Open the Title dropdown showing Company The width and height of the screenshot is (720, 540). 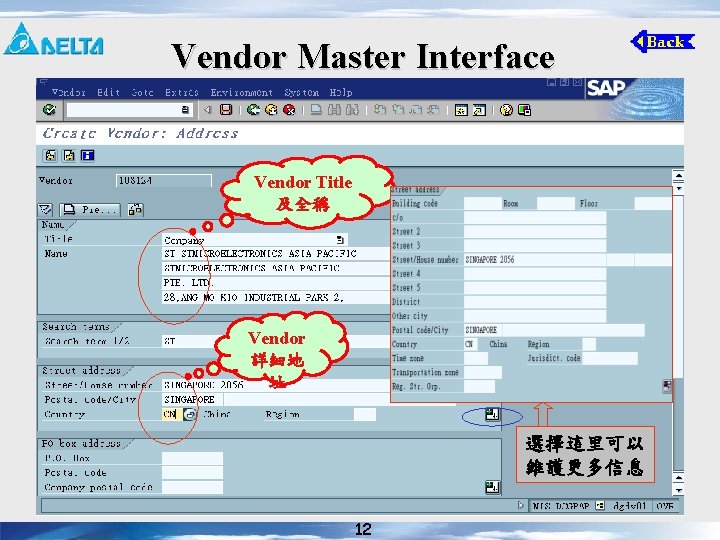point(340,240)
